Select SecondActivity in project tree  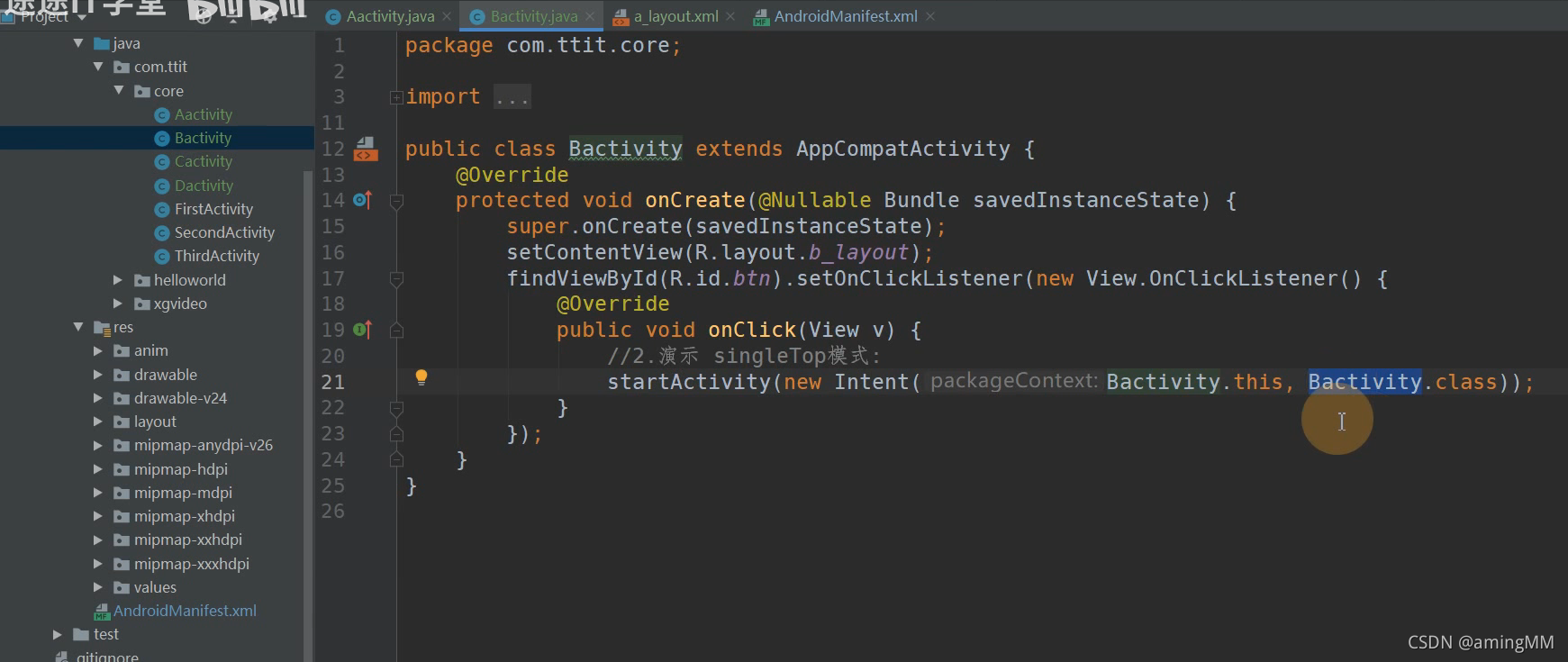pyautogui.click(x=224, y=232)
